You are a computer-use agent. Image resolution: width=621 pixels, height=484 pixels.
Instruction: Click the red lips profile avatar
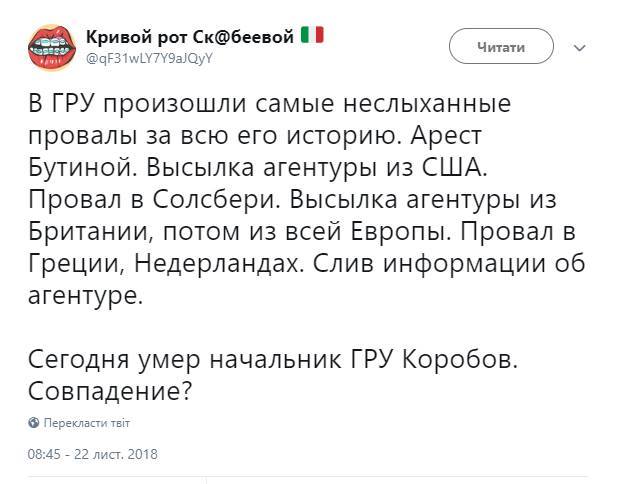tap(50, 47)
